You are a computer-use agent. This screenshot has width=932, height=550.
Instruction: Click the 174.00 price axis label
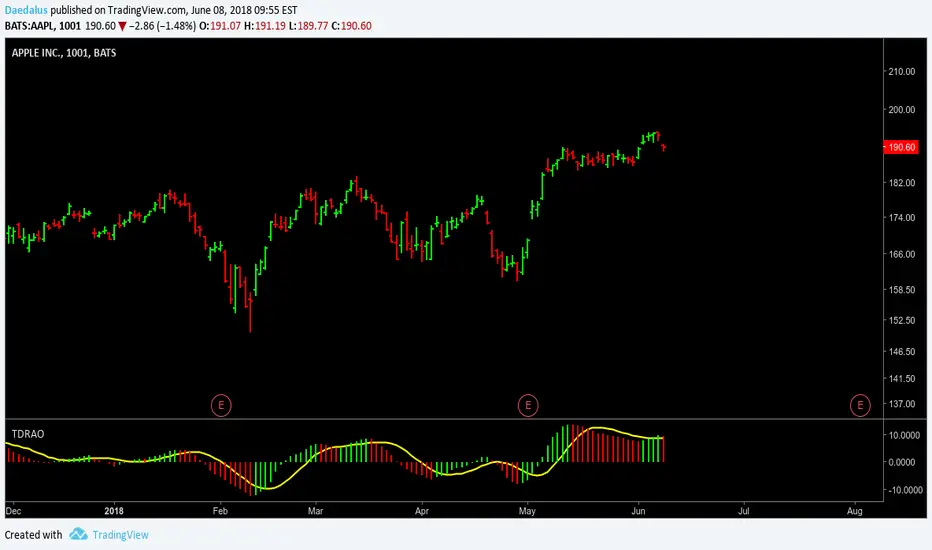pos(902,218)
